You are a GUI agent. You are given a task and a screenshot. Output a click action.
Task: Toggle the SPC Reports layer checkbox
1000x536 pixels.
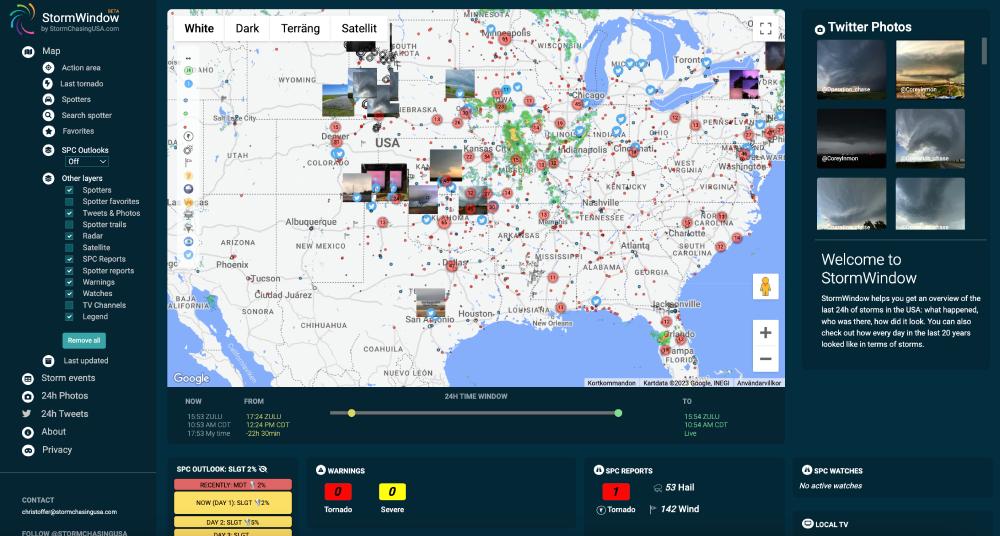[x=69, y=259]
